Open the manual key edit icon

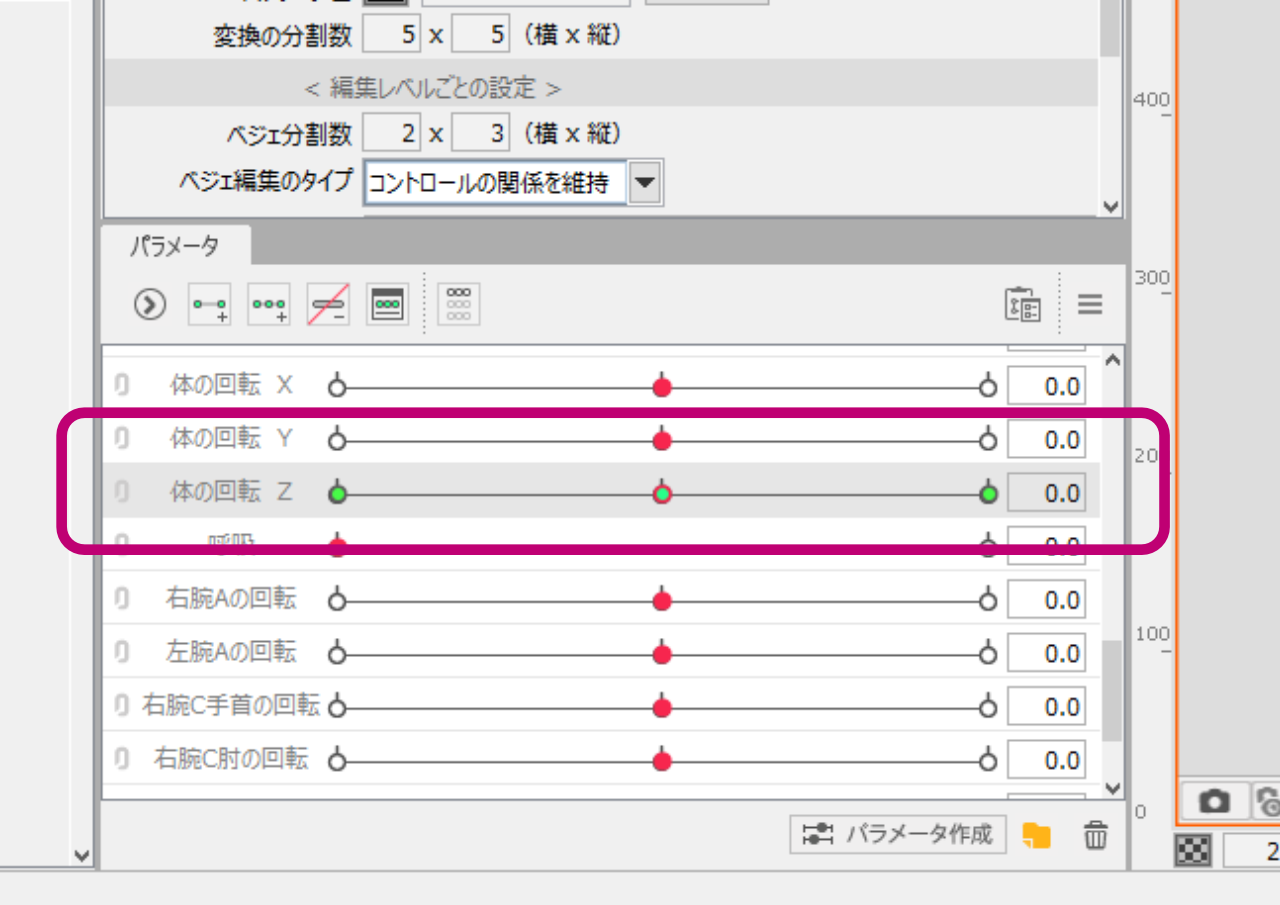pos(389,305)
